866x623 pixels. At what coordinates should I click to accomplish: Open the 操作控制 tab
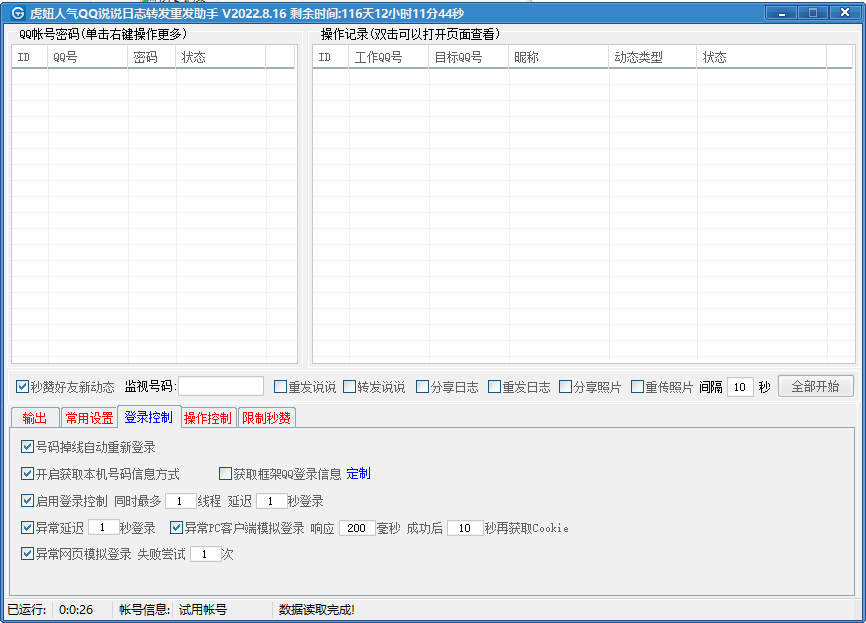coord(208,418)
